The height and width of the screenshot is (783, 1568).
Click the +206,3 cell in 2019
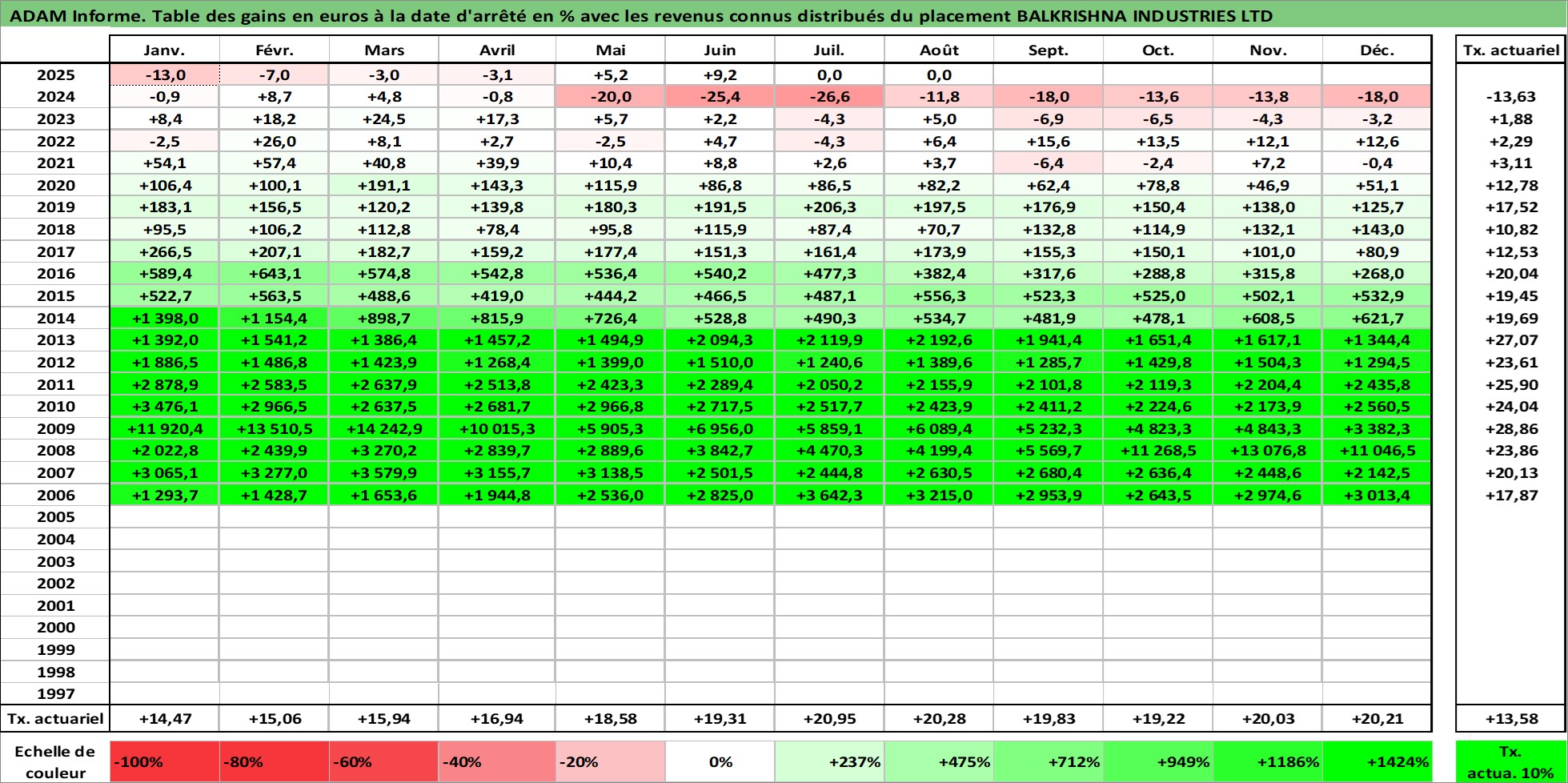(829, 207)
